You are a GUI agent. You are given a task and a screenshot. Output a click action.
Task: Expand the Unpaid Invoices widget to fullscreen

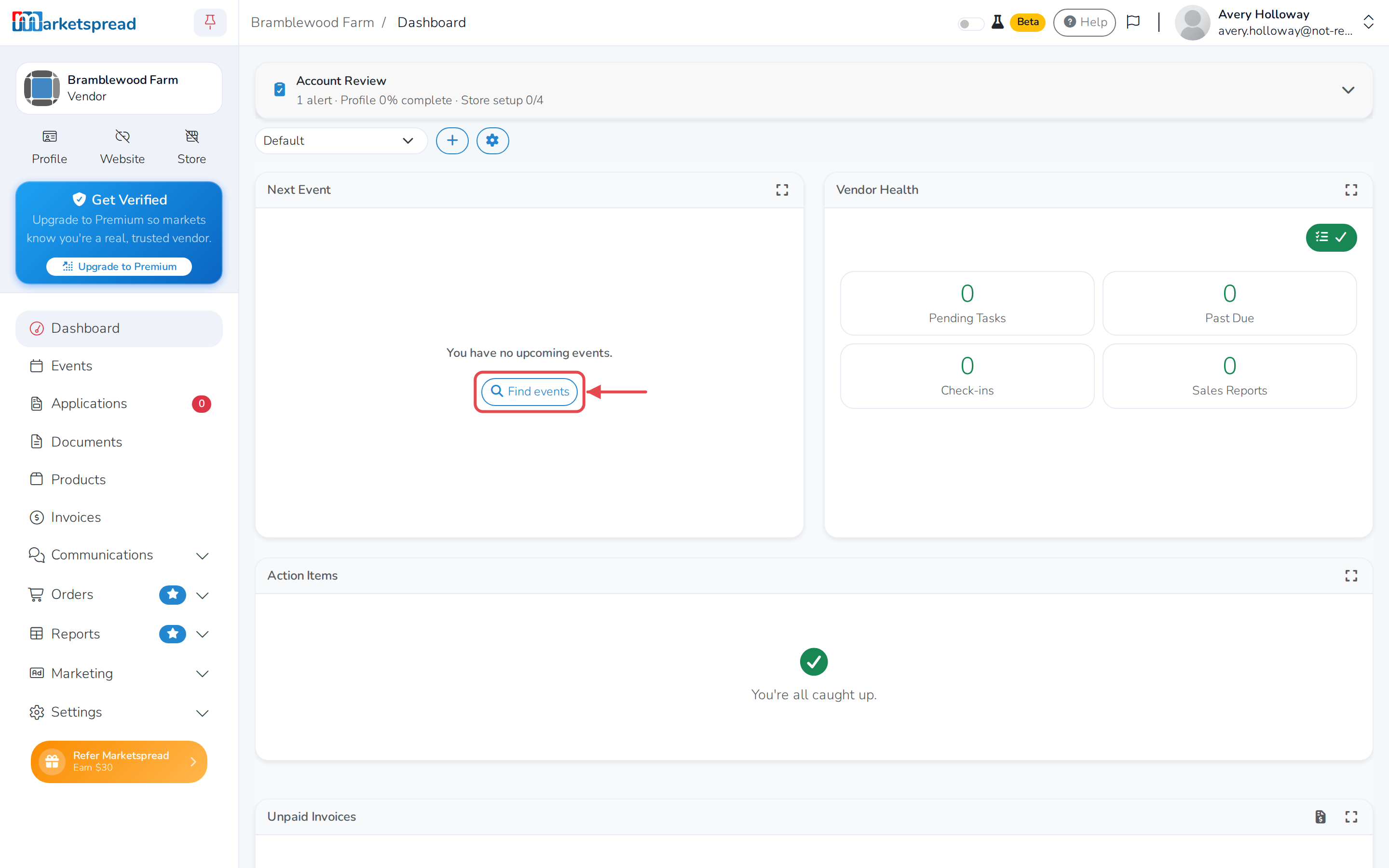click(1351, 817)
